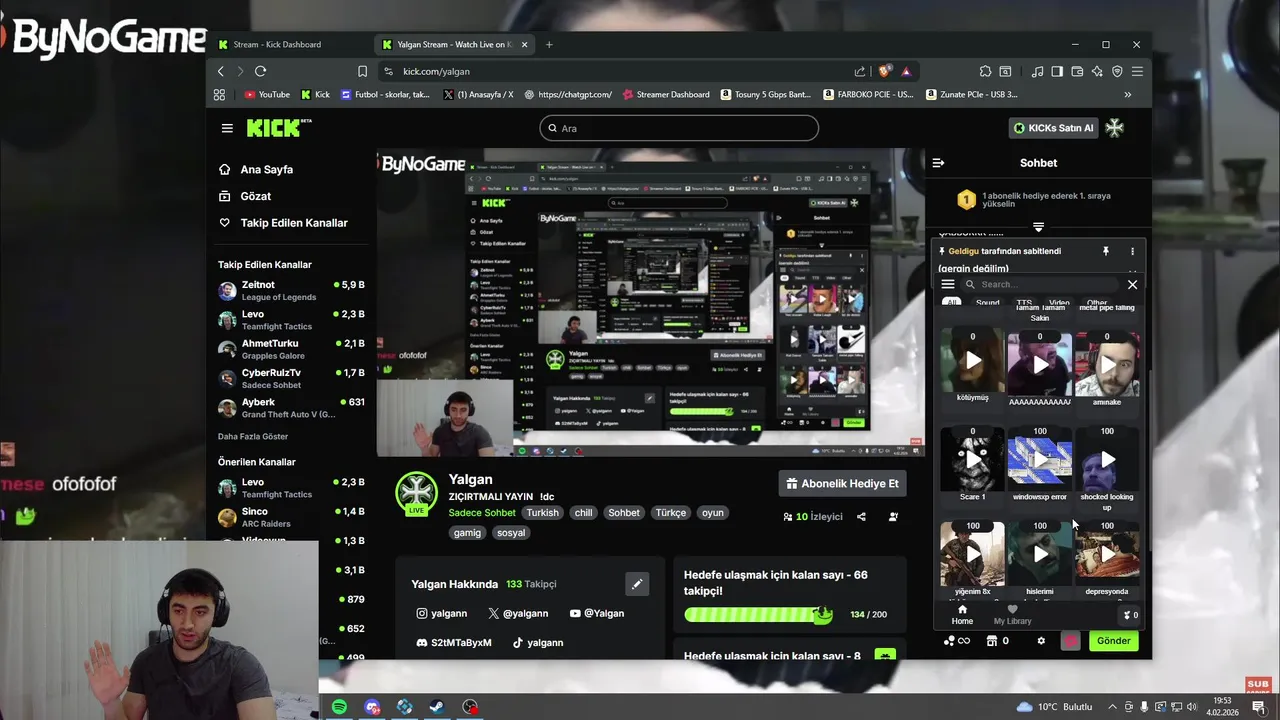The width and height of the screenshot is (1280, 720).
Task: Click the Ara search box
Action: [x=679, y=128]
